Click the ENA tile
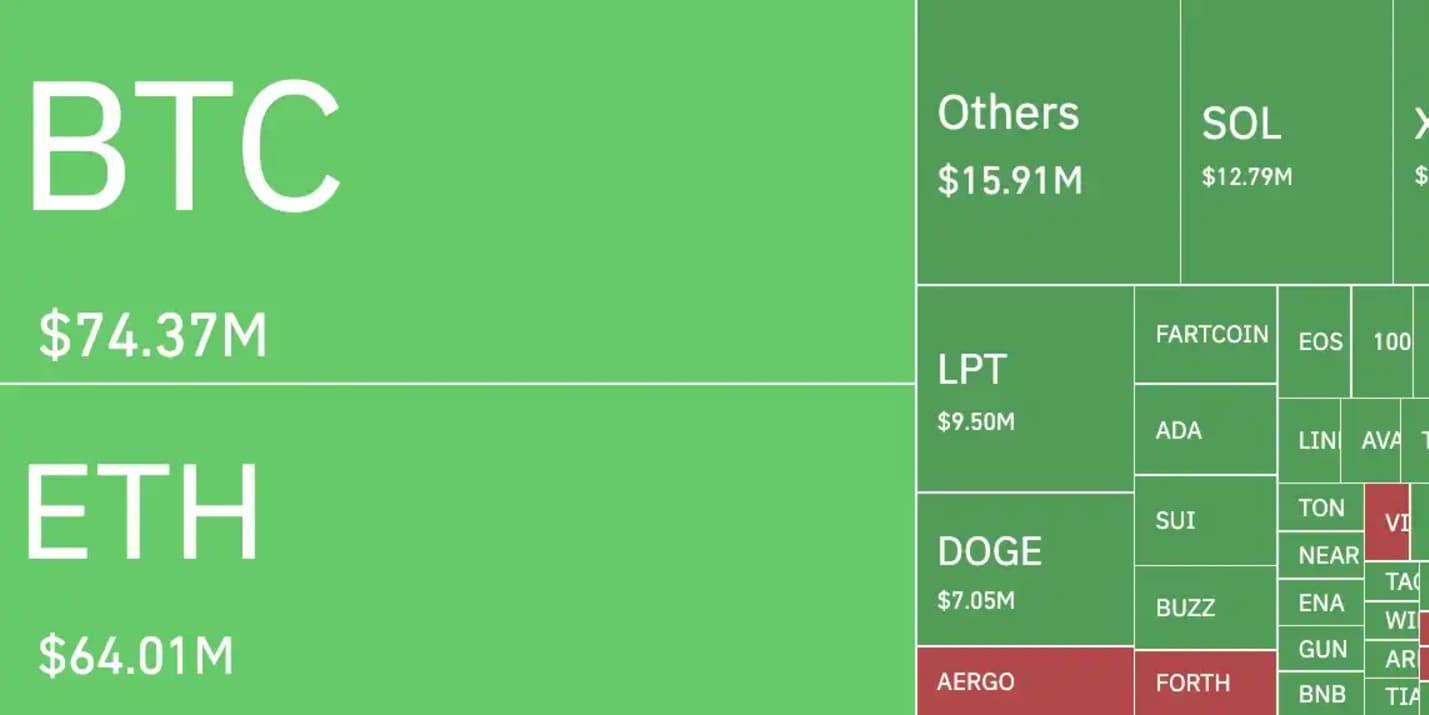The height and width of the screenshot is (715, 1429). [x=1321, y=602]
